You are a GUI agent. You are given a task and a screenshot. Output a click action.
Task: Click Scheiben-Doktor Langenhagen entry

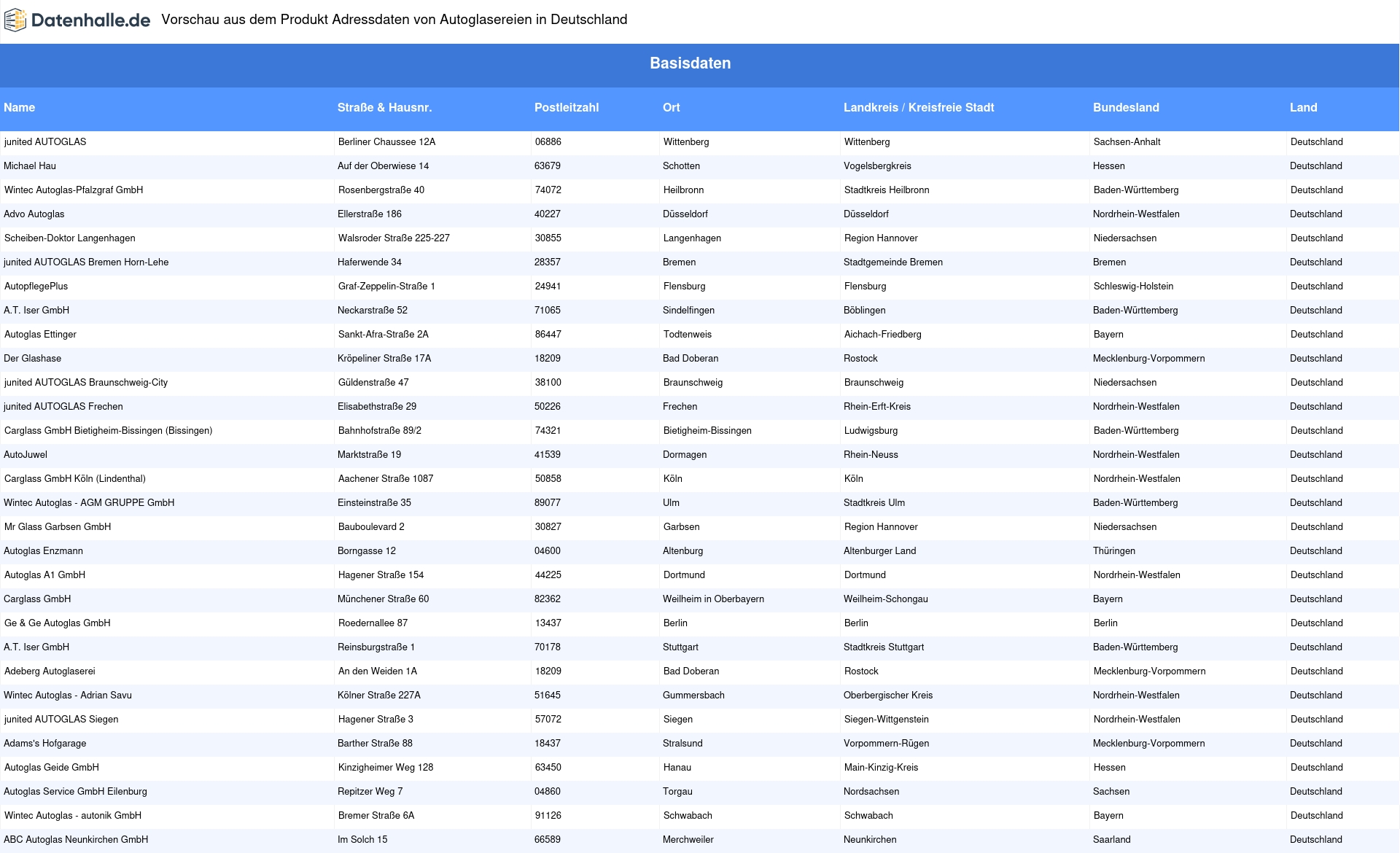tap(70, 238)
